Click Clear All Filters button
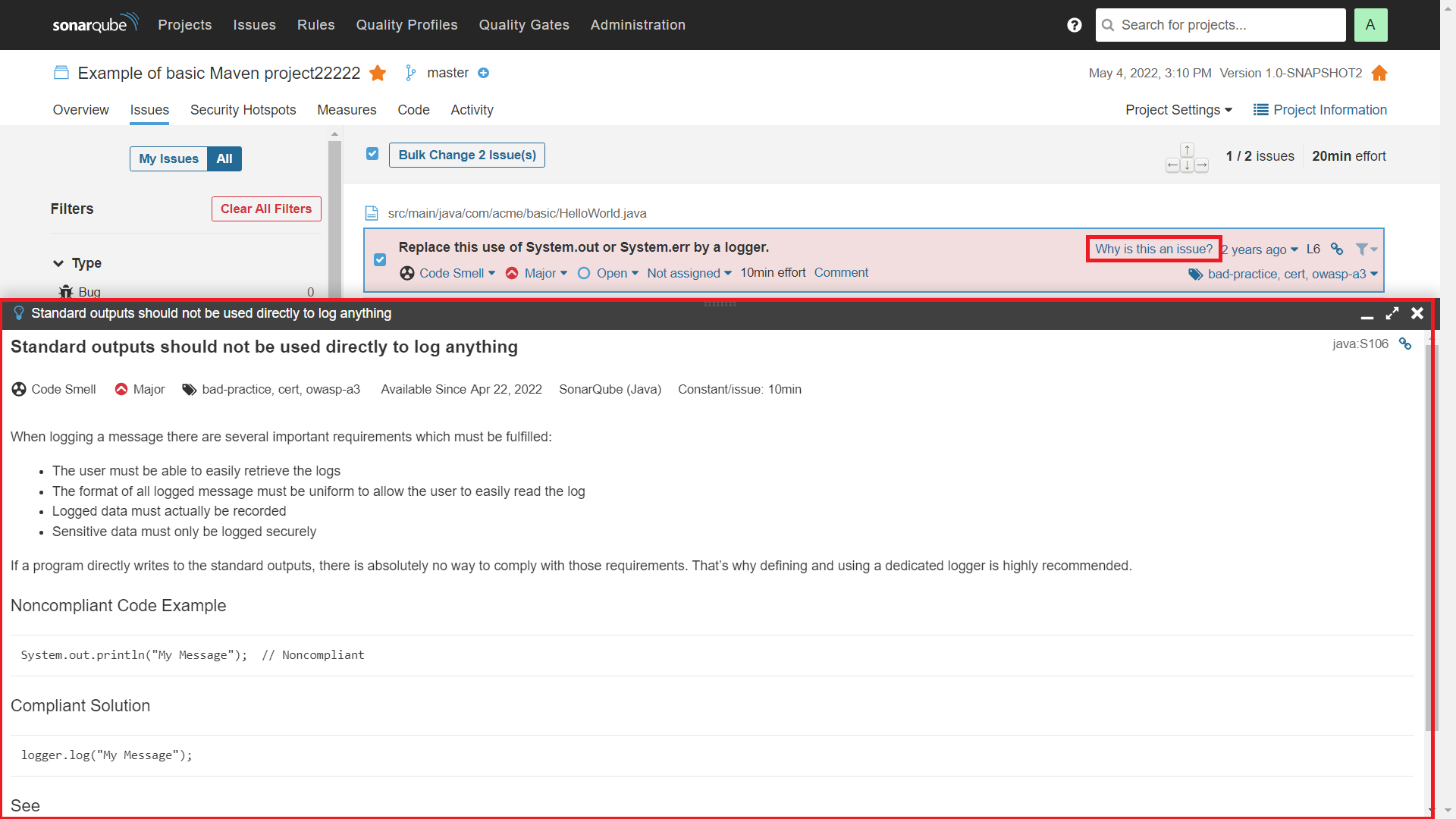The height and width of the screenshot is (819, 1456). click(266, 209)
